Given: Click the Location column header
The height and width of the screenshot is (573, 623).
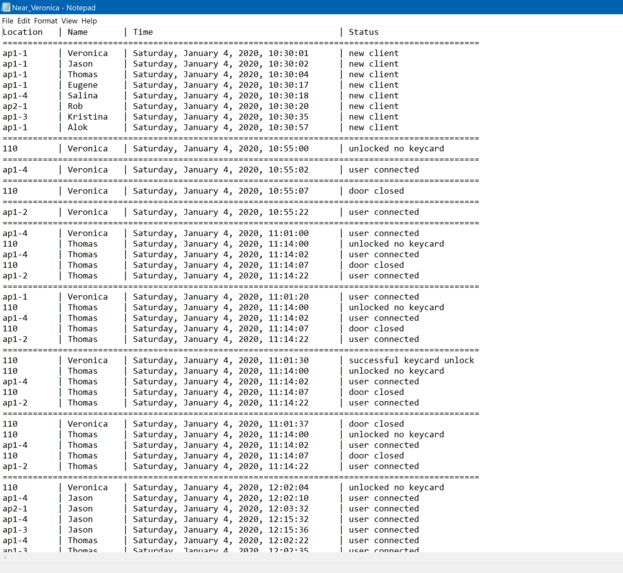Looking at the screenshot, I should click(x=22, y=32).
